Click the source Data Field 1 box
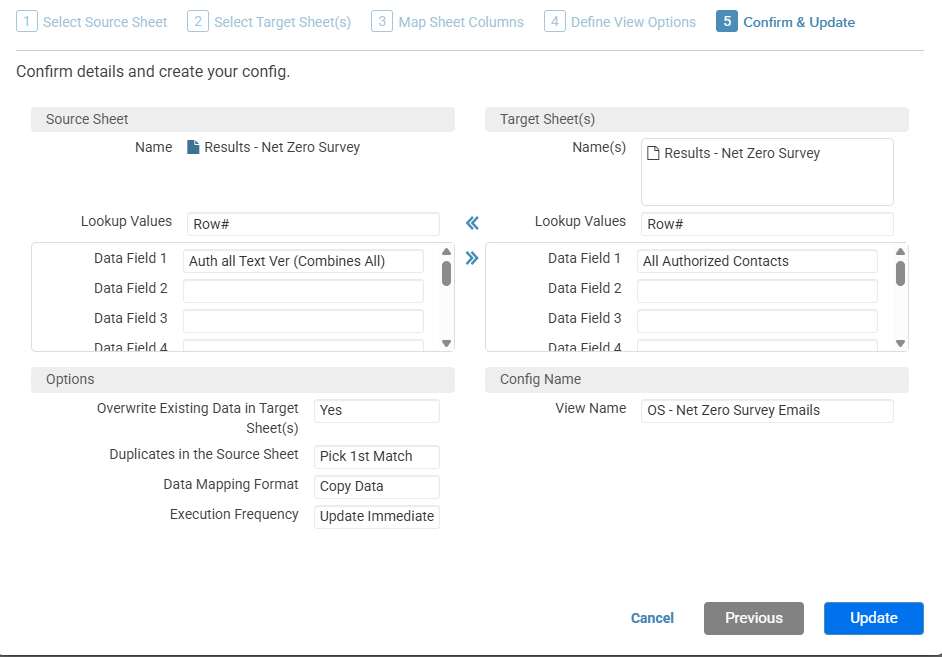 click(303, 261)
